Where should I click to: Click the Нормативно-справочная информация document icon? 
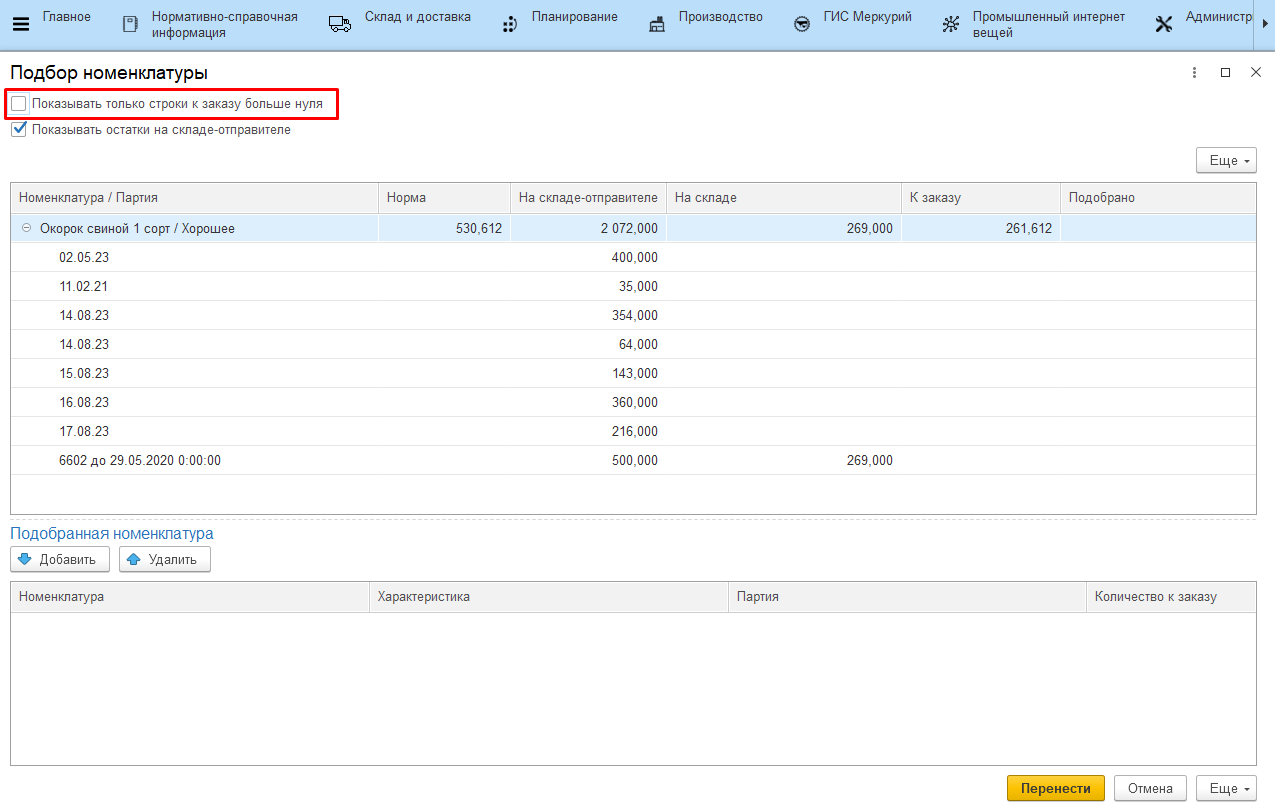pyautogui.click(x=129, y=24)
